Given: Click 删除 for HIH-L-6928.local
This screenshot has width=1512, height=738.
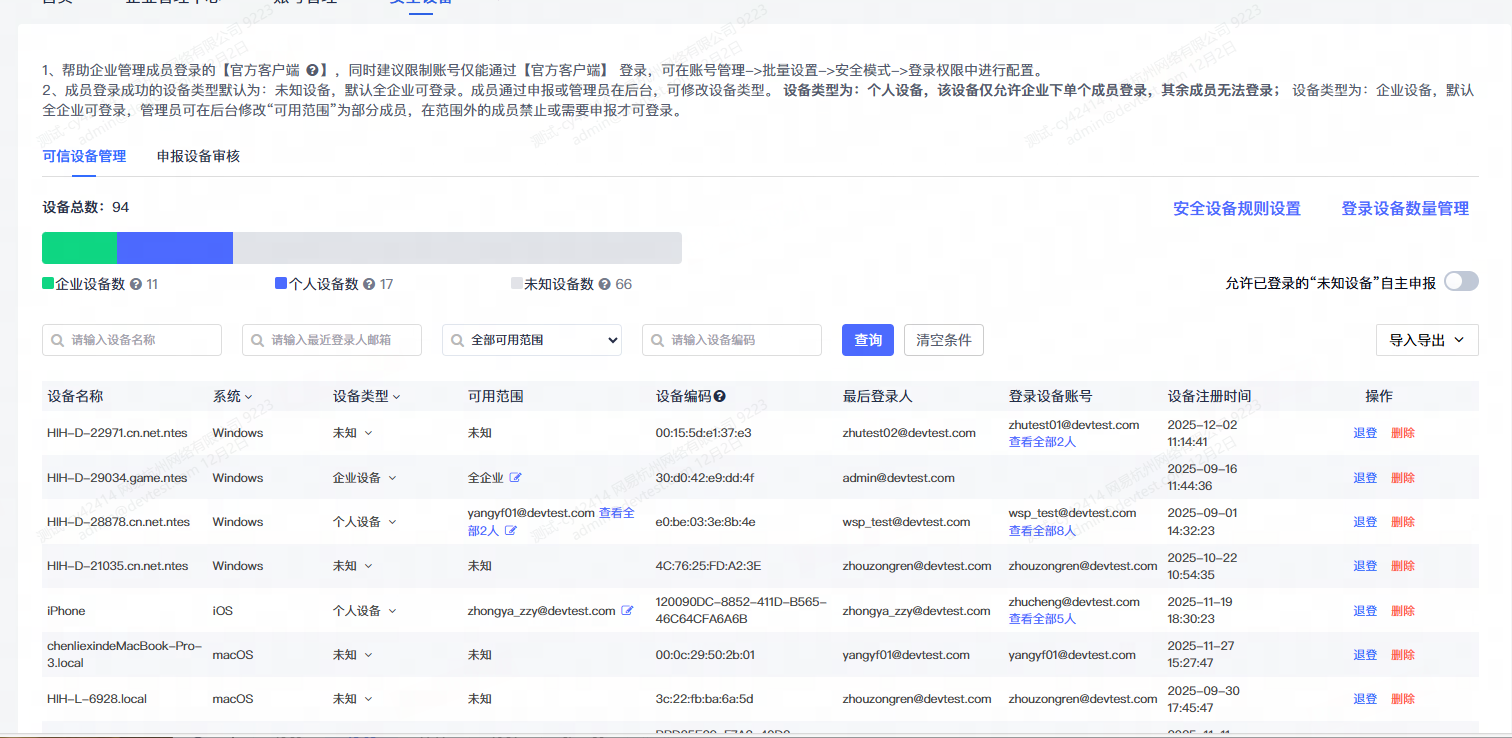Looking at the screenshot, I should click(x=1403, y=699).
